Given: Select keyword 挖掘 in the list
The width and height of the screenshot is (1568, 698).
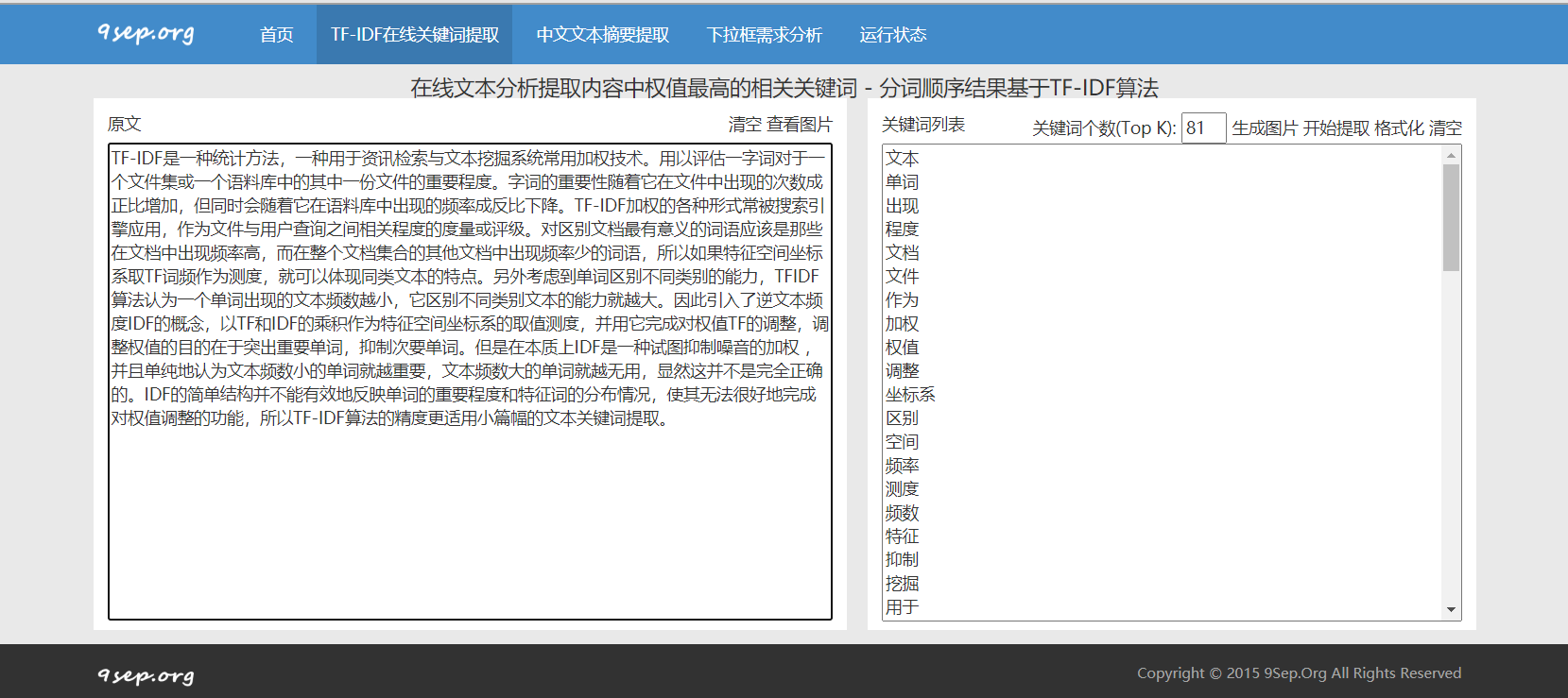Looking at the screenshot, I should coord(902,584).
